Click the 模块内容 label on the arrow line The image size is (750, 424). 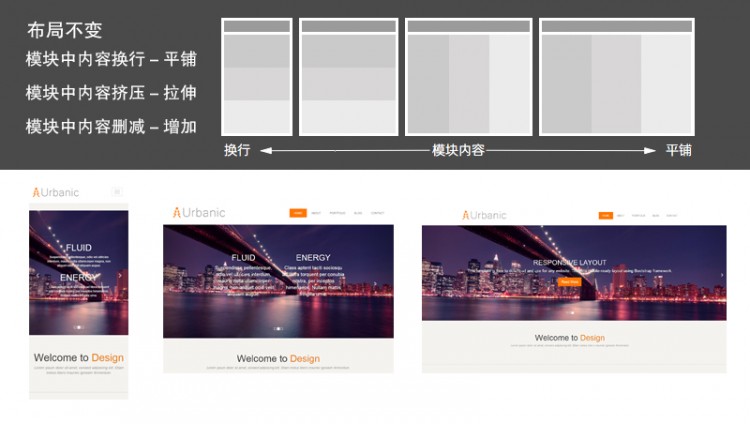coord(458,150)
